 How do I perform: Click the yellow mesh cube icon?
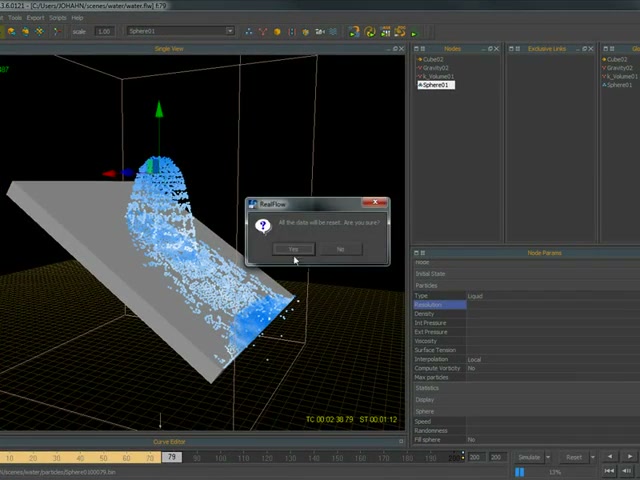(x=305, y=31)
